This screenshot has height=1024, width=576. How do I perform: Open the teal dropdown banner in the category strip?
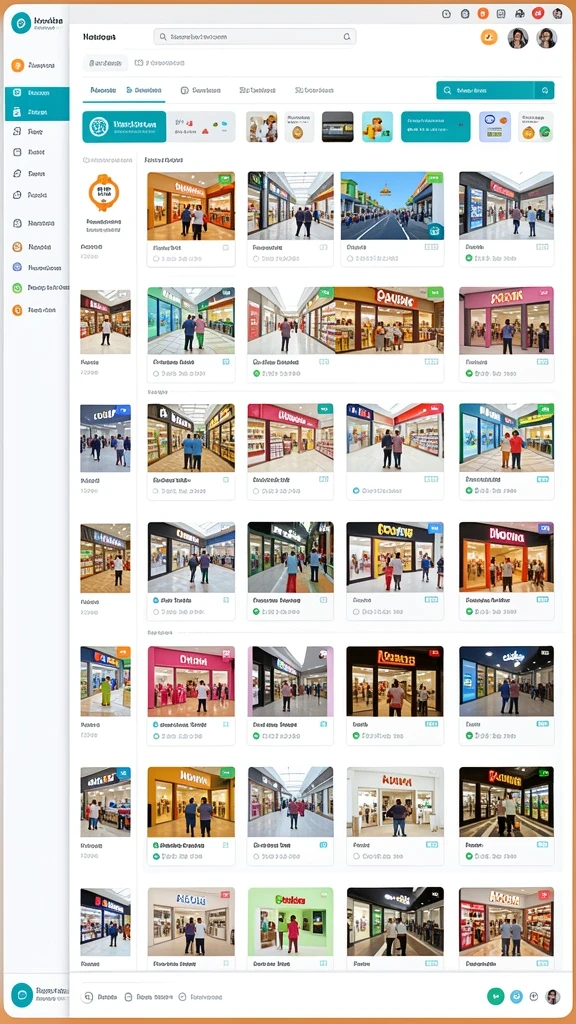[x=435, y=127]
